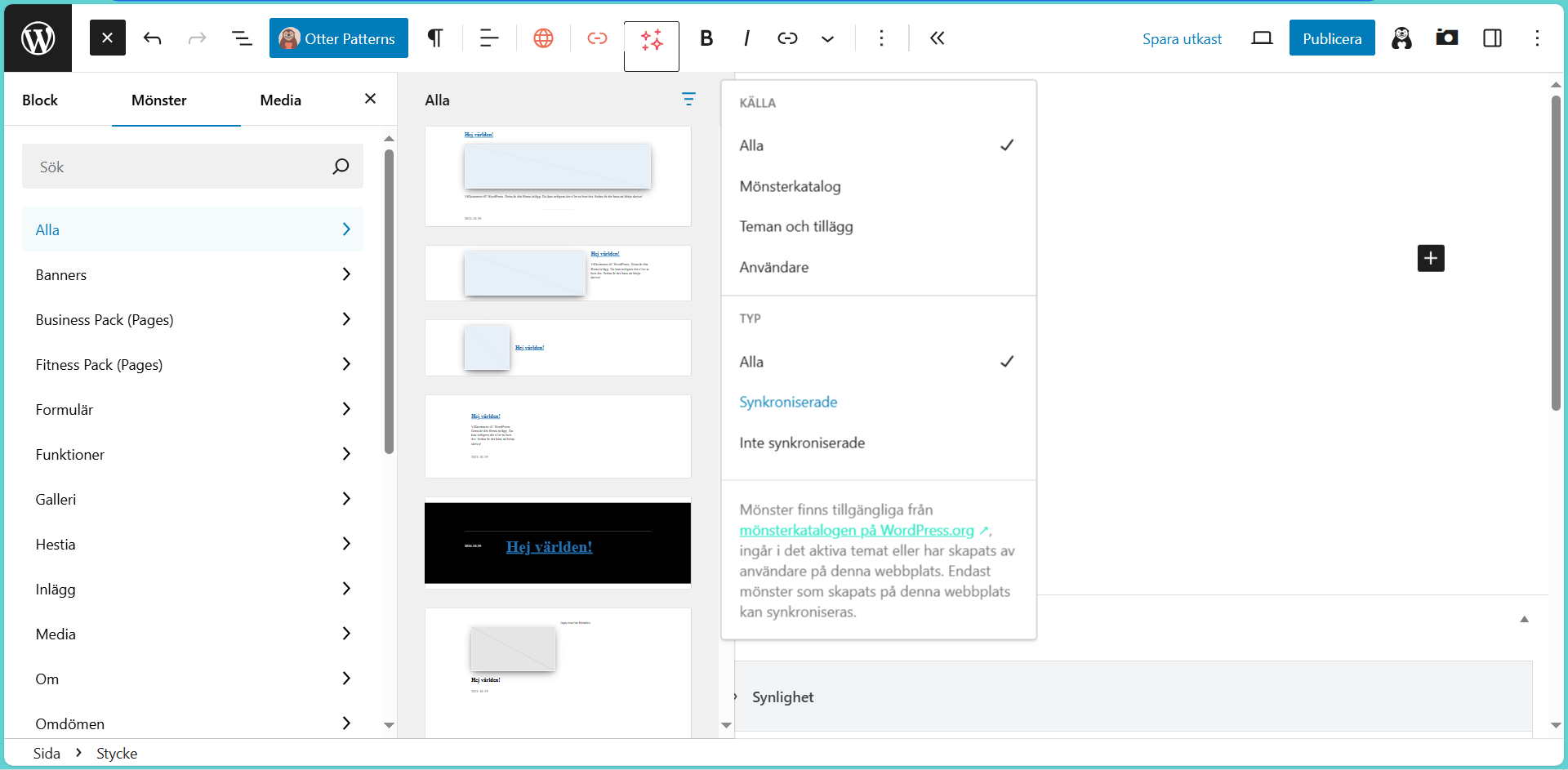Open more formatting options dropdown chevron

827,38
